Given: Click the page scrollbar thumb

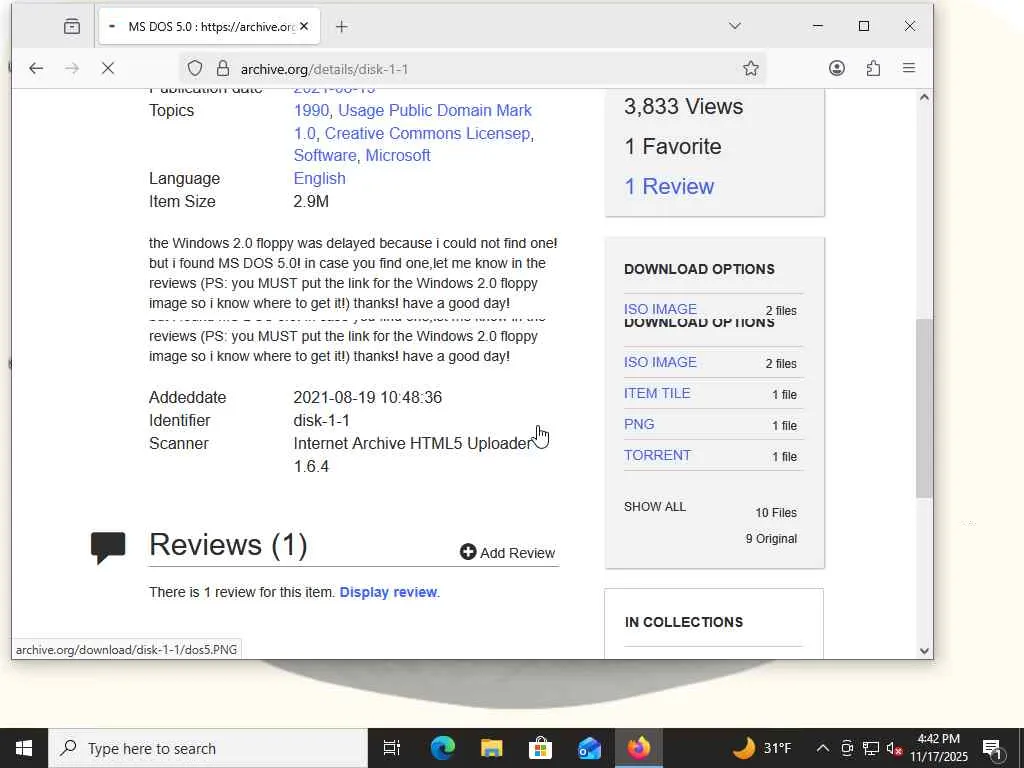Looking at the screenshot, I should pos(923,409).
